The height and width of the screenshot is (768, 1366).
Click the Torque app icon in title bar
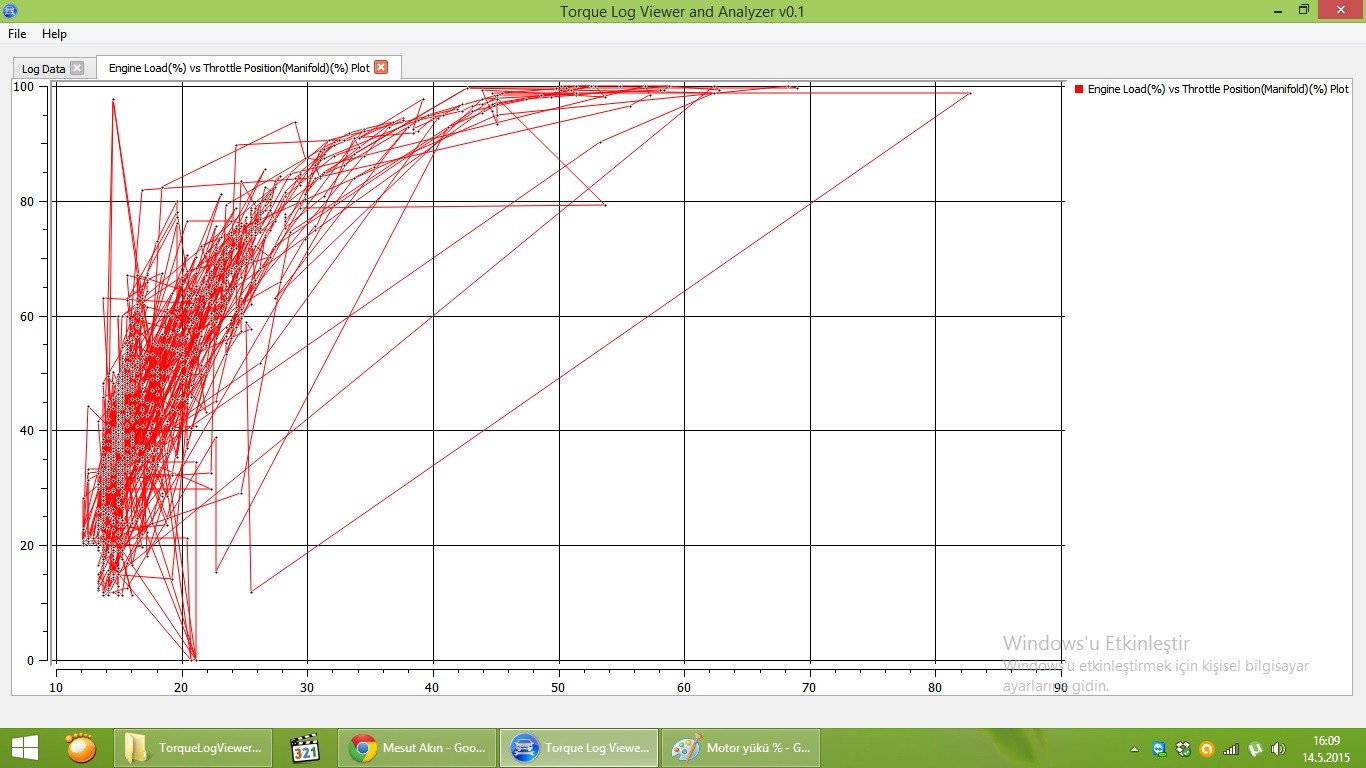click(10, 11)
